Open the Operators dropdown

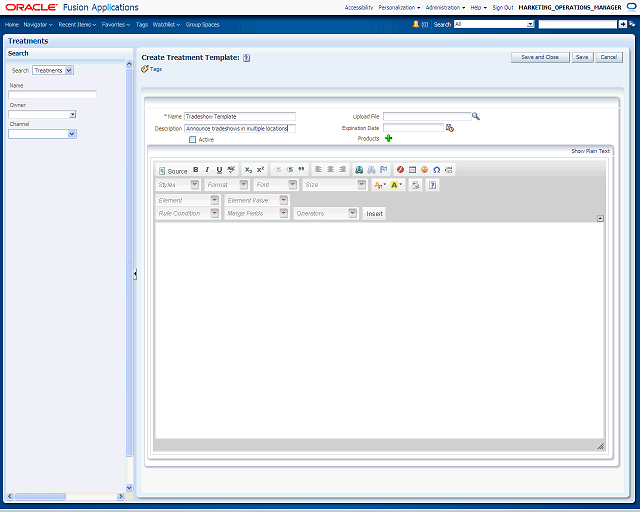[326, 213]
